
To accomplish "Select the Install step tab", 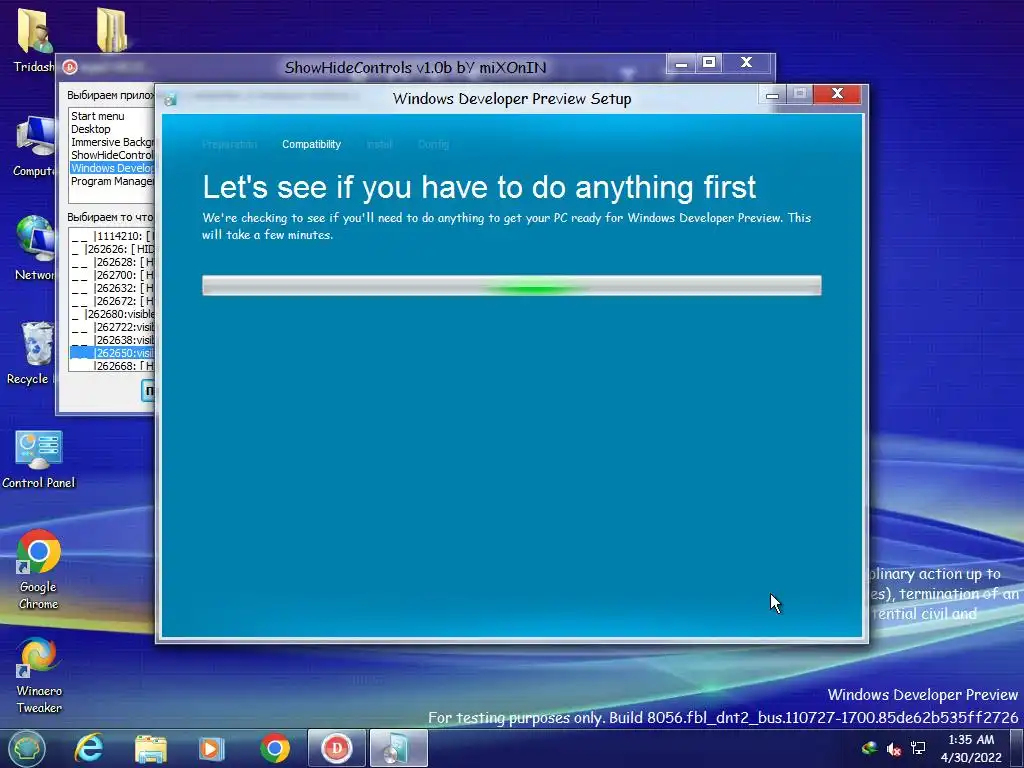I will pos(379,144).
